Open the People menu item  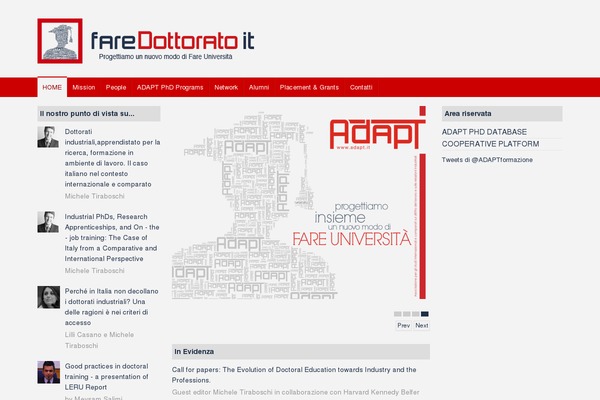coord(116,87)
